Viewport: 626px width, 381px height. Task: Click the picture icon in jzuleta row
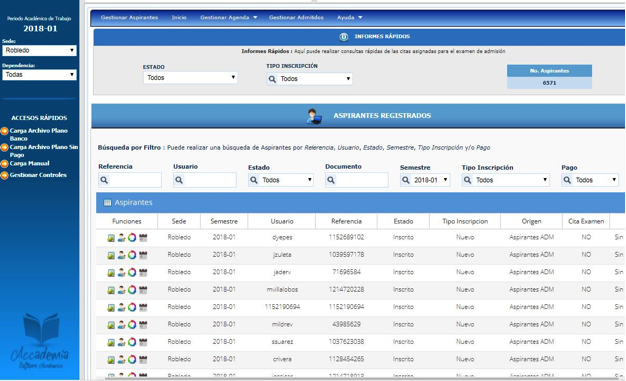[111, 255]
